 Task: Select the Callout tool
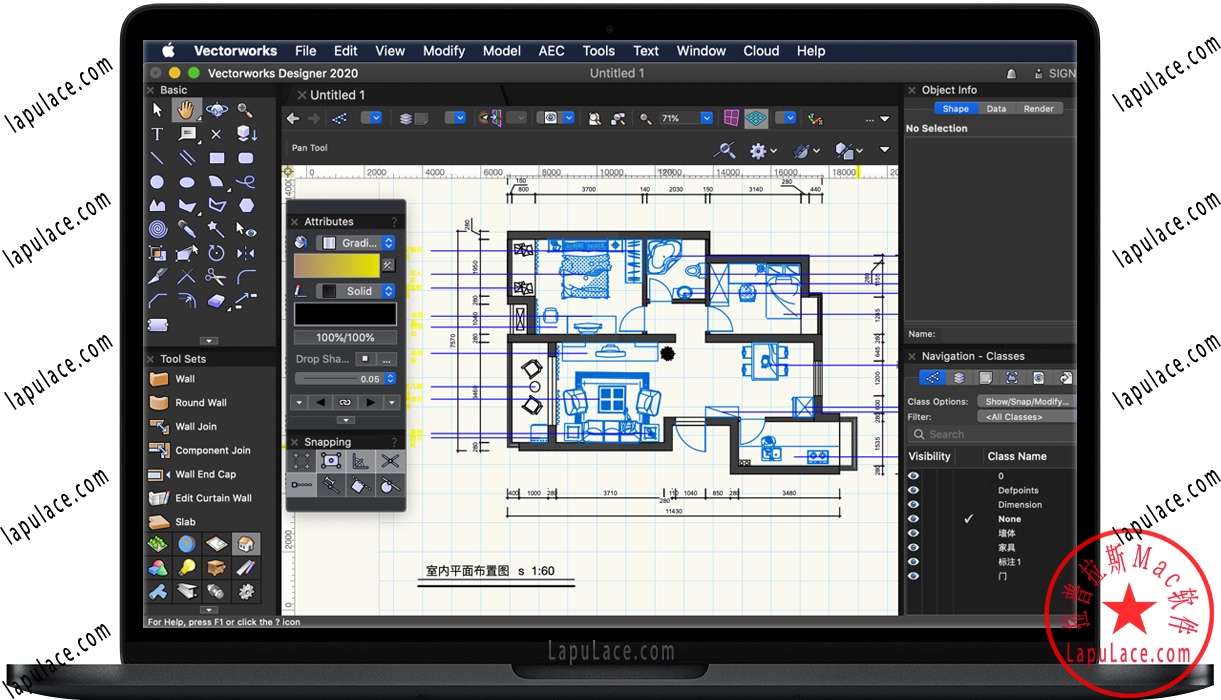pyautogui.click(x=186, y=134)
